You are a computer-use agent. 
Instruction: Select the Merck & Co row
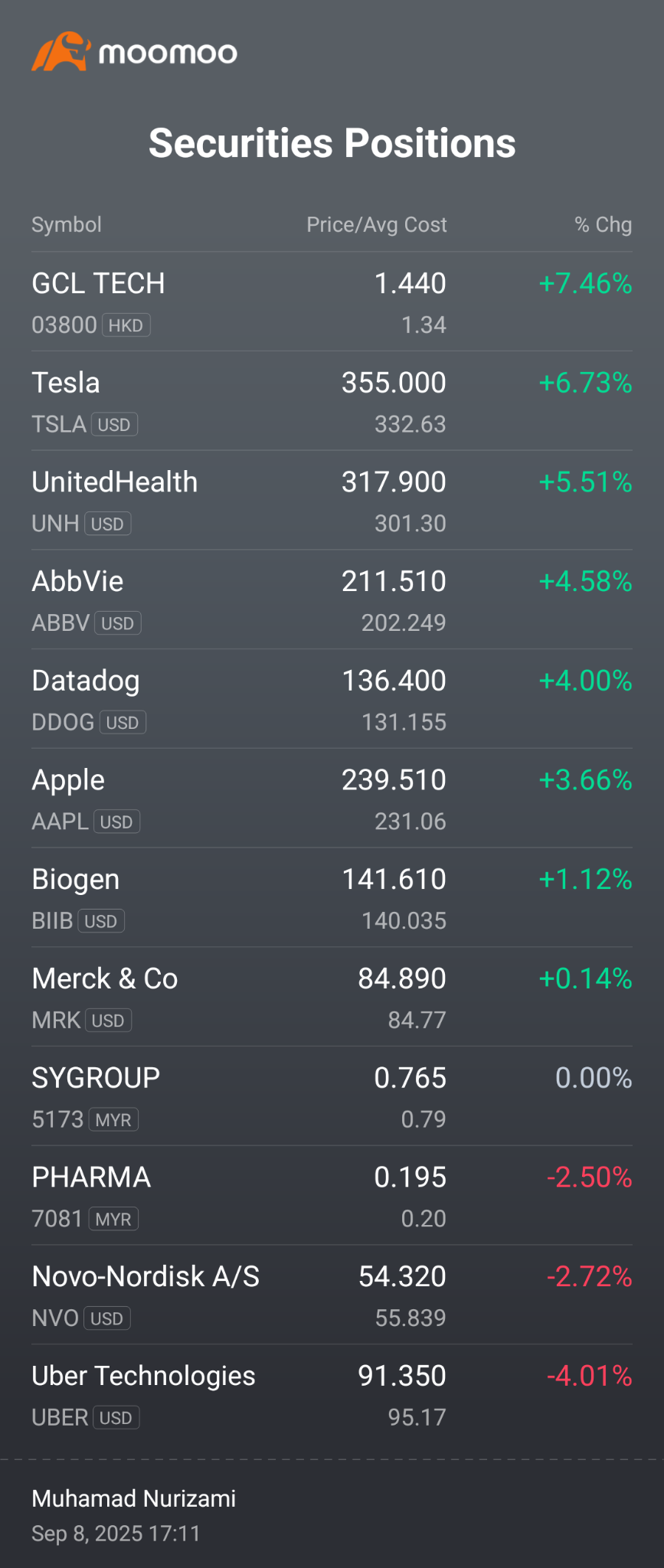coord(332,997)
